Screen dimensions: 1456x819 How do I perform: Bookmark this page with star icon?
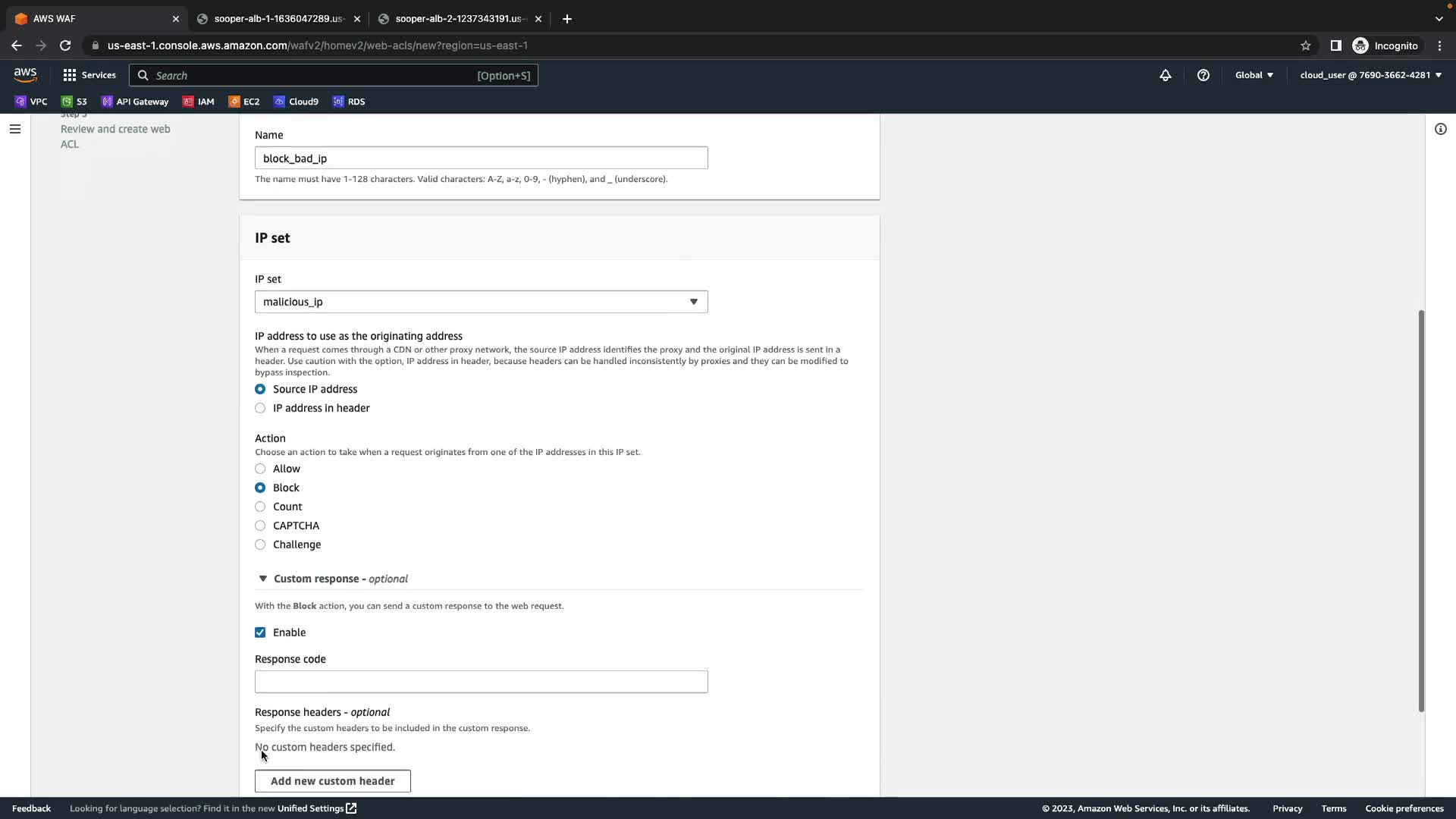click(x=1305, y=45)
